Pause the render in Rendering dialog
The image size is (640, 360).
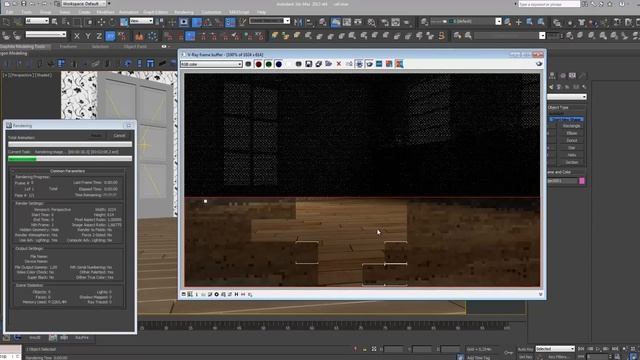point(96,136)
